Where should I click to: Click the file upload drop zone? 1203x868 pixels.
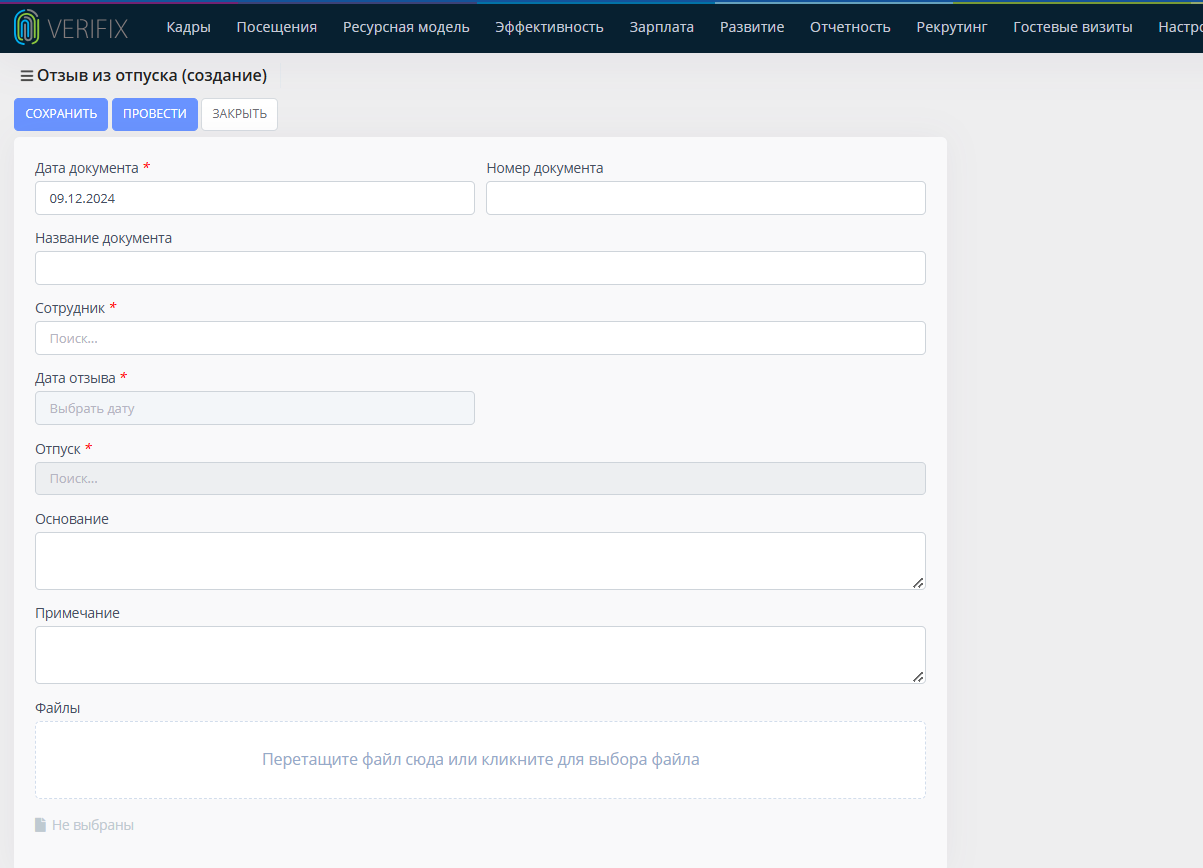(x=480, y=760)
